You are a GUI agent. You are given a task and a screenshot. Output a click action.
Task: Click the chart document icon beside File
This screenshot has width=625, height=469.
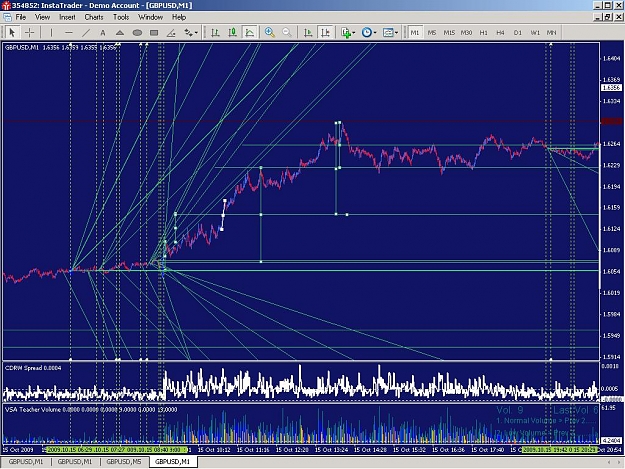click(x=7, y=17)
